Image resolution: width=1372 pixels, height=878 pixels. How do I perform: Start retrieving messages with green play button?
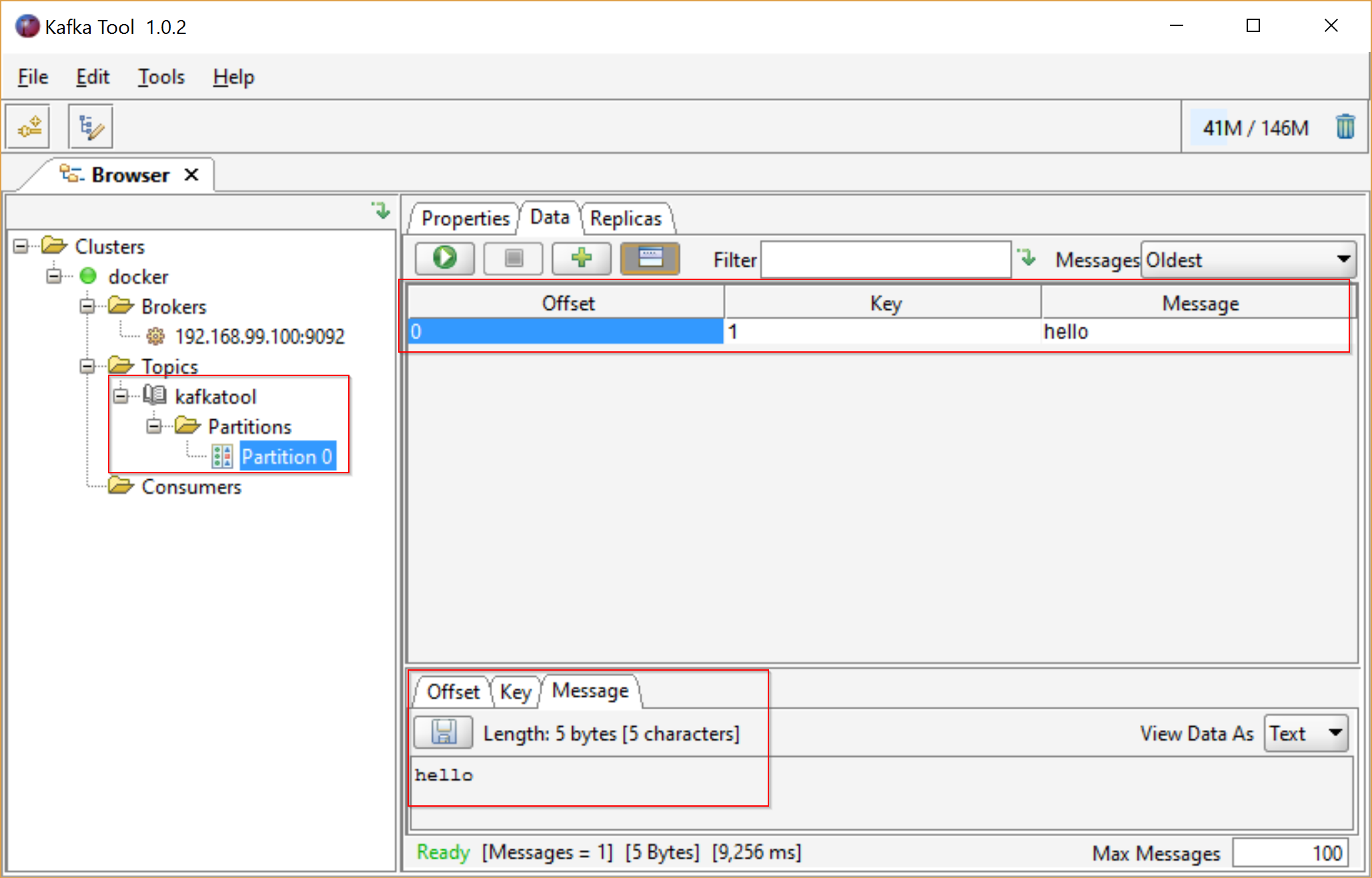(x=445, y=258)
